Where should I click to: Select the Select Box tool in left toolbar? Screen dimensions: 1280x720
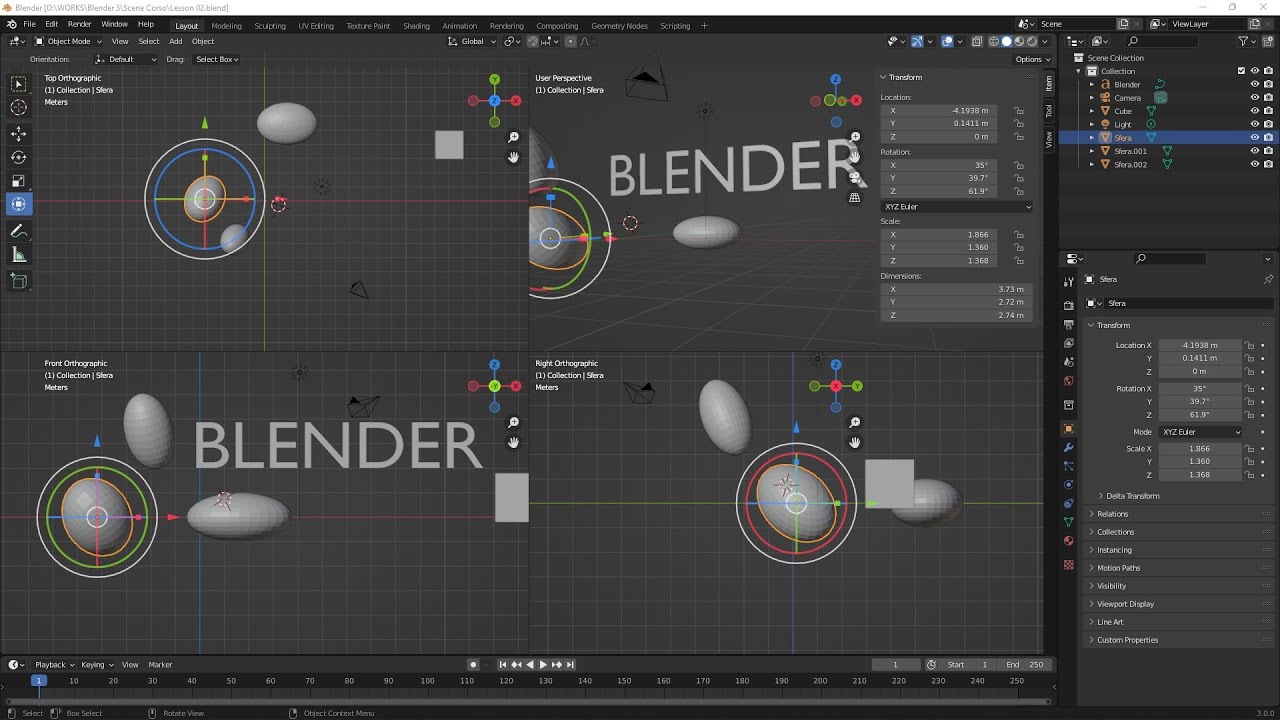tap(19, 84)
